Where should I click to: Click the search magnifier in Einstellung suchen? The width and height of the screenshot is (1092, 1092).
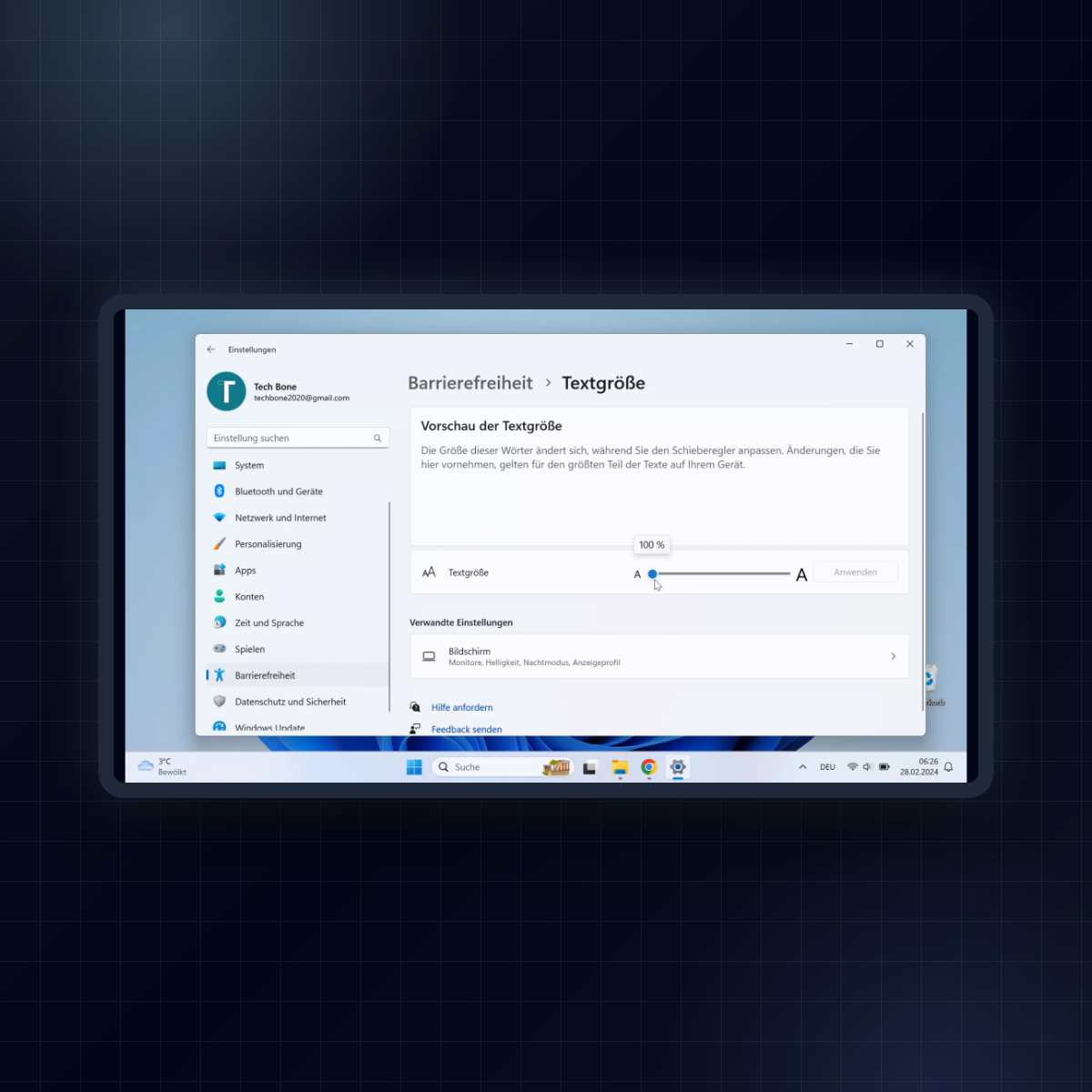378,439
